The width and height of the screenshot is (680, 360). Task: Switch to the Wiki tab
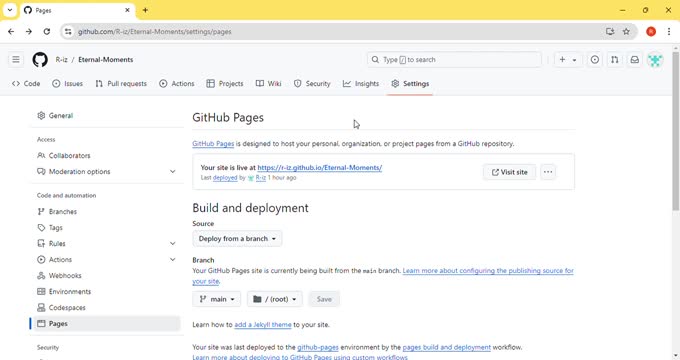coord(268,84)
